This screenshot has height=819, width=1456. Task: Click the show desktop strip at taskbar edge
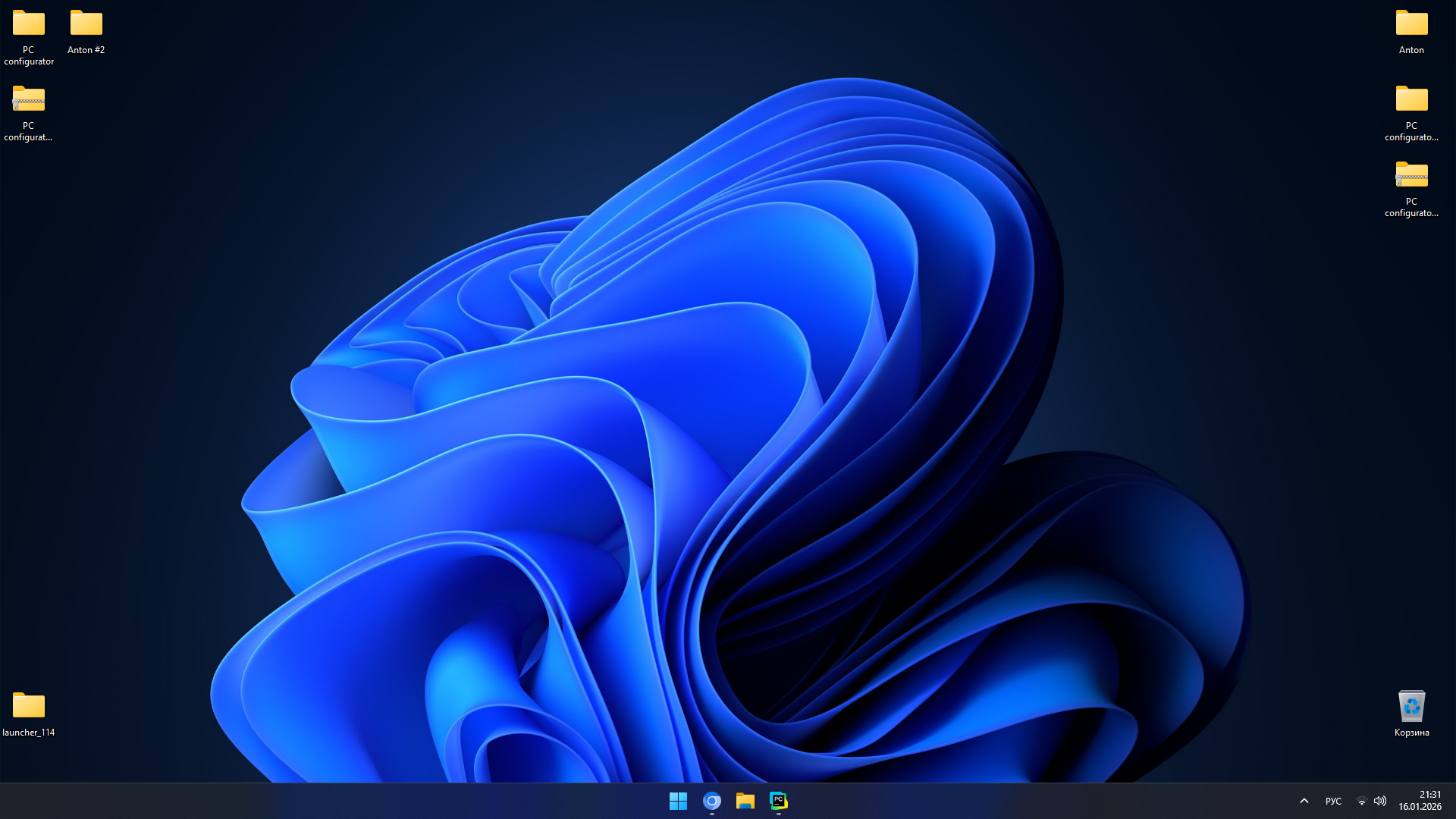point(1453,801)
